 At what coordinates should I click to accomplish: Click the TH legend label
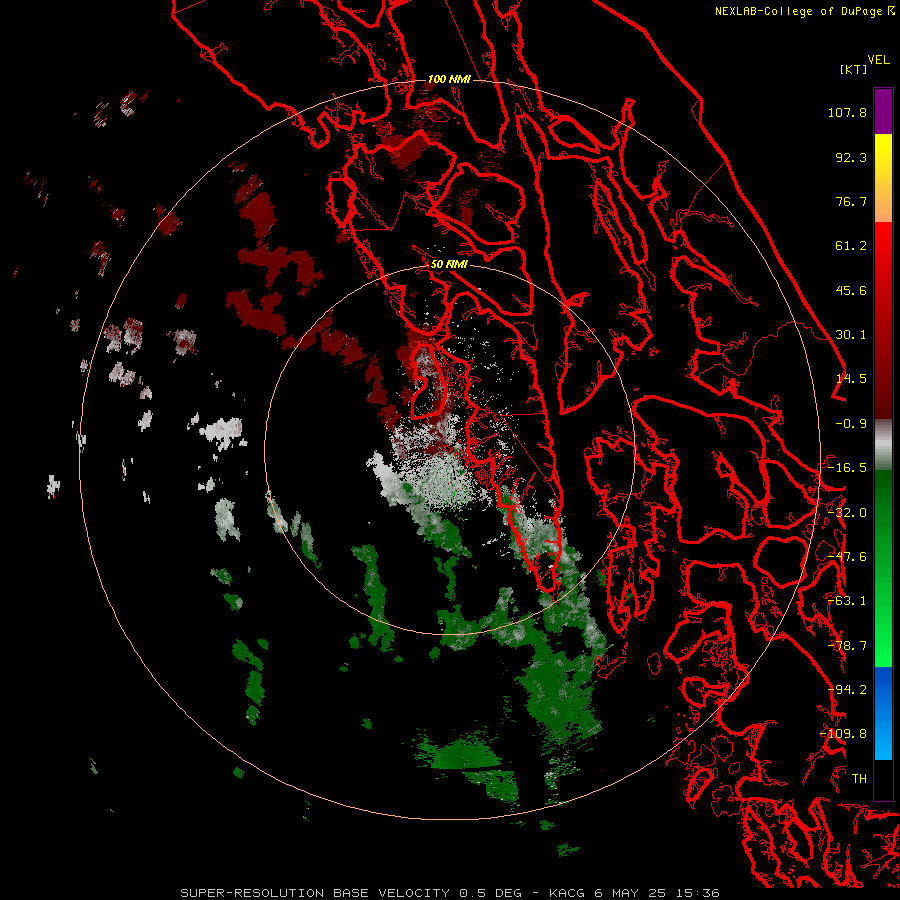[859, 779]
